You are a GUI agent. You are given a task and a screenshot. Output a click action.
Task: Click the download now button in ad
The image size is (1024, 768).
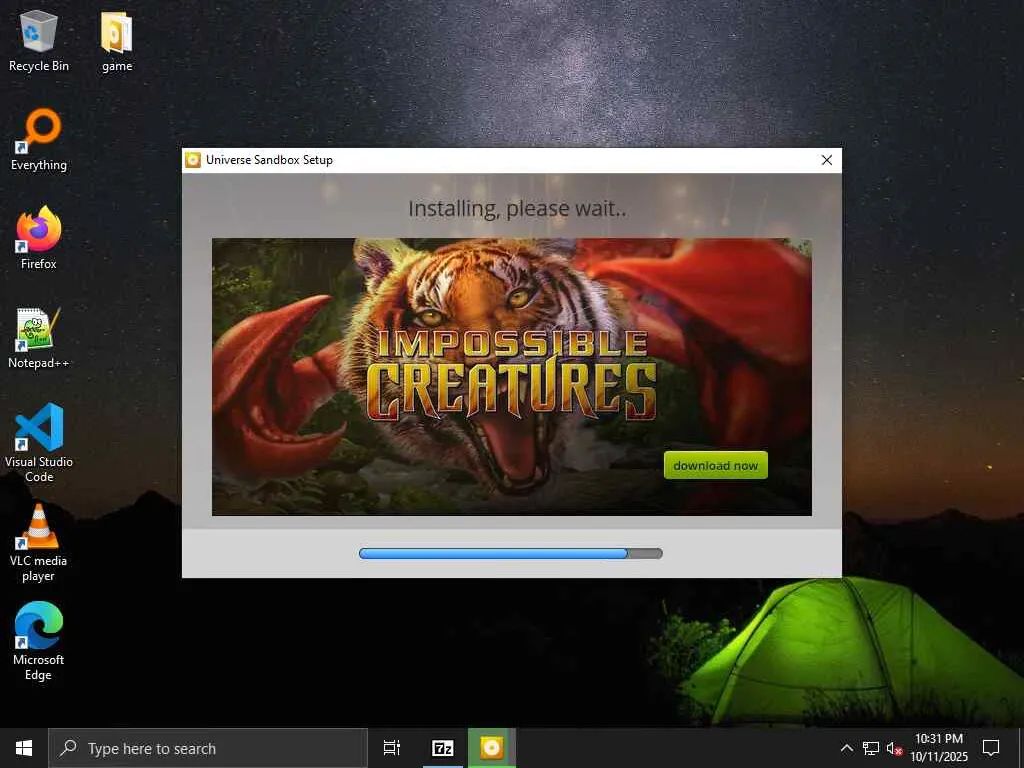(x=715, y=465)
